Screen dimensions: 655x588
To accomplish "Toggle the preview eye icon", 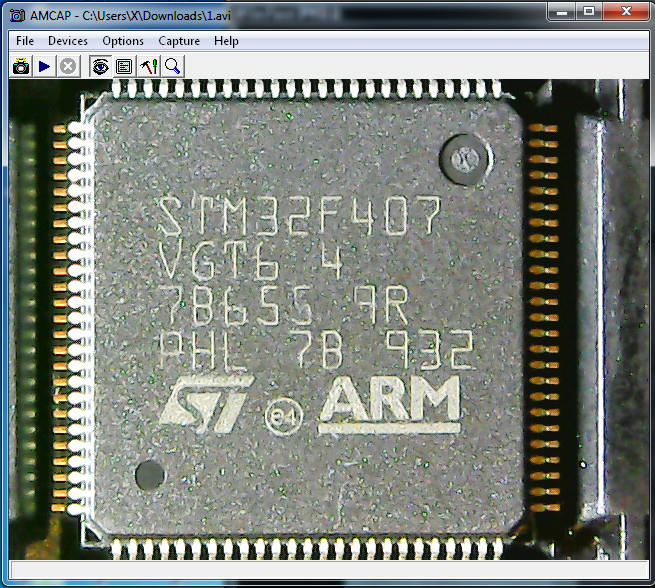I will coord(100,66).
